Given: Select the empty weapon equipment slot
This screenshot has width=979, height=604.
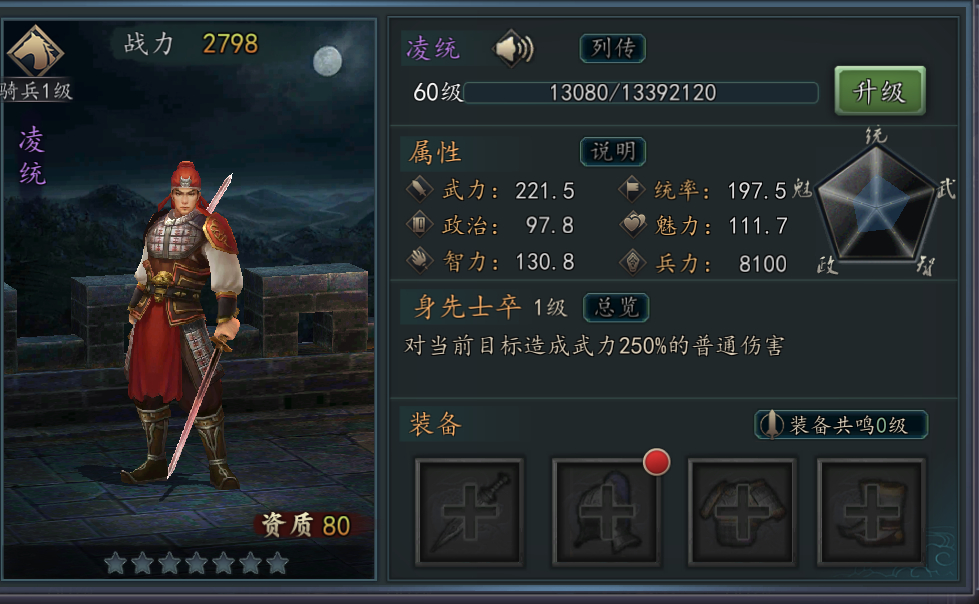Looking at the screenshot, I should point(470,512).
